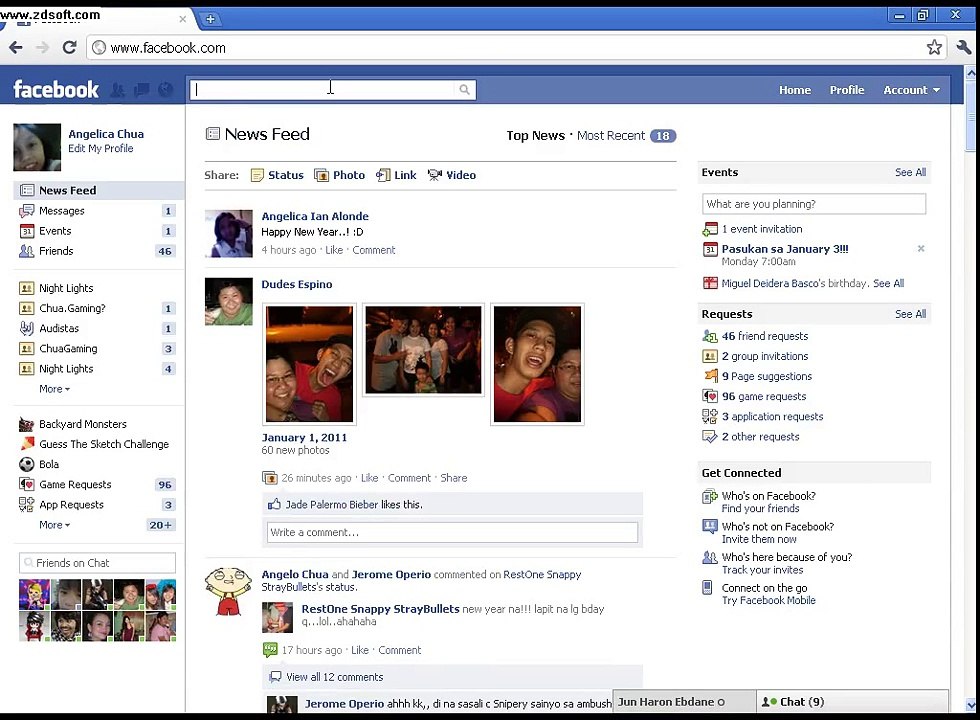980x720 pixels.
Task: Open Jun Haron Ebdane chat tab
Action: [x=684, y=702]
